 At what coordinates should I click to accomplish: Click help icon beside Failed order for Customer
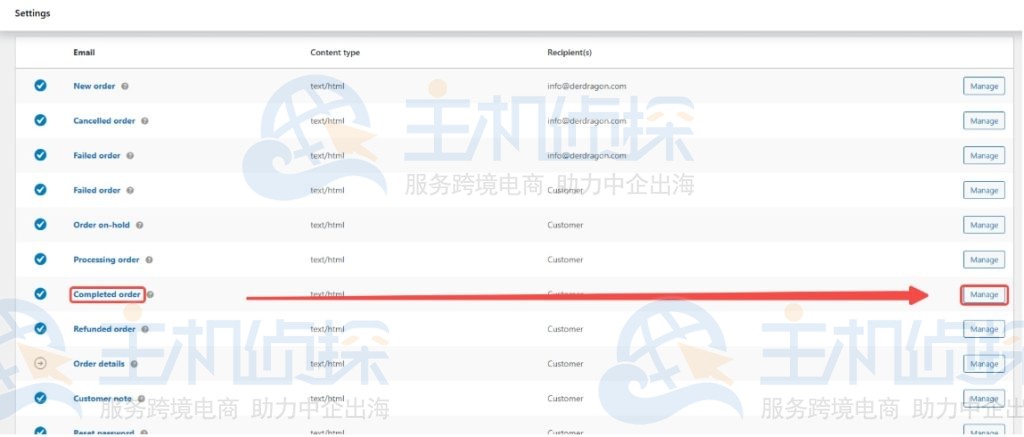[130, 190]
